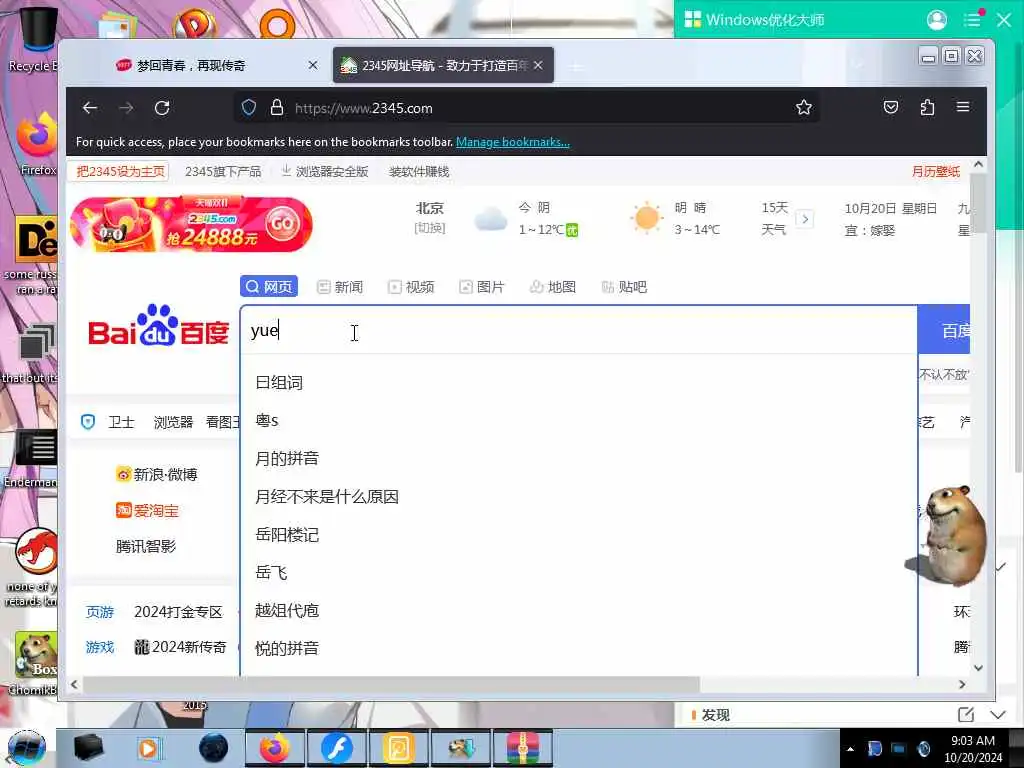Viewport: 1024px width, 768px height.
Task: Open 2024打金专区 link
Action: 178,612
